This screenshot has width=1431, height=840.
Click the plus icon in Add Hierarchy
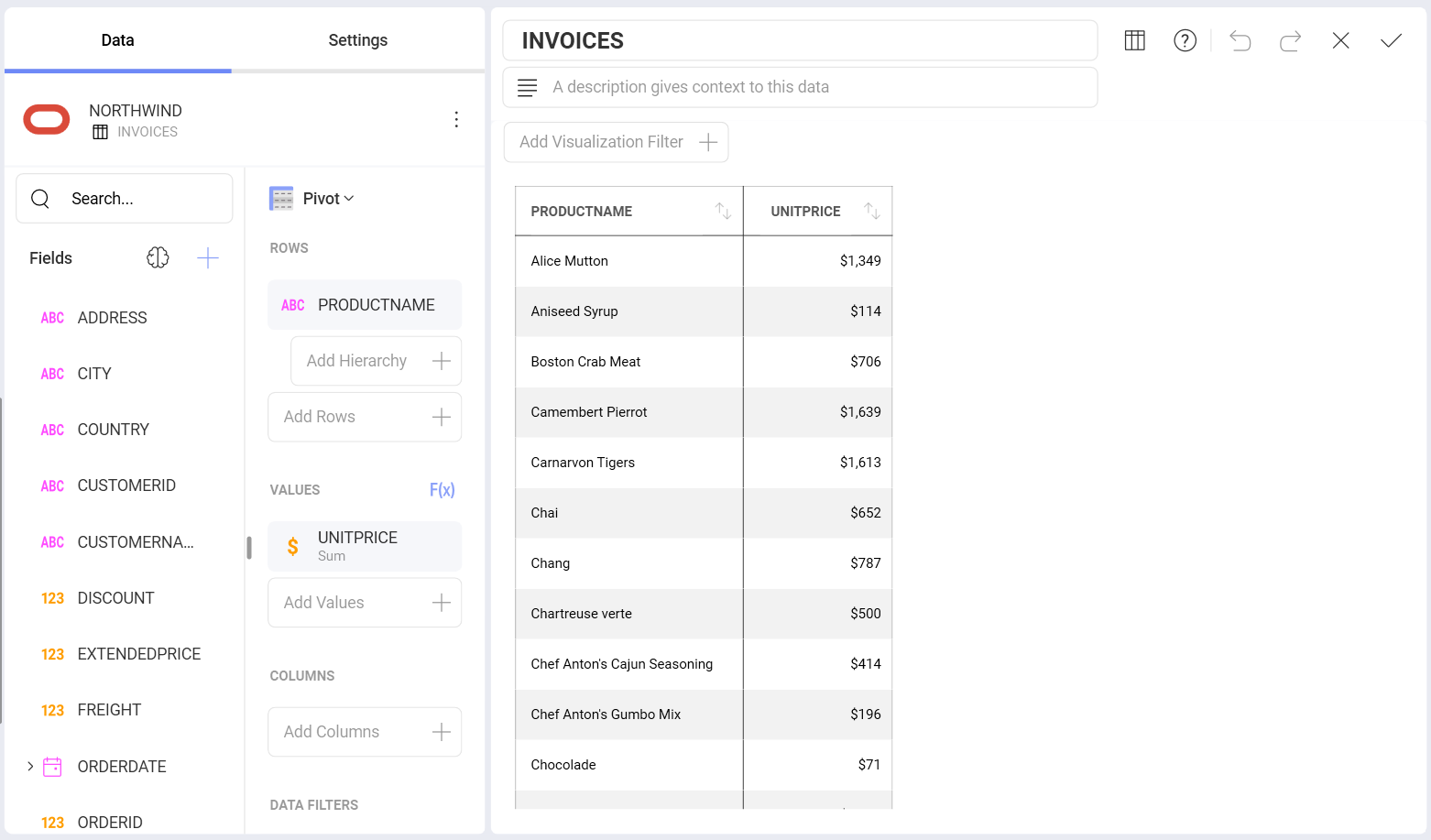[442, 361]
